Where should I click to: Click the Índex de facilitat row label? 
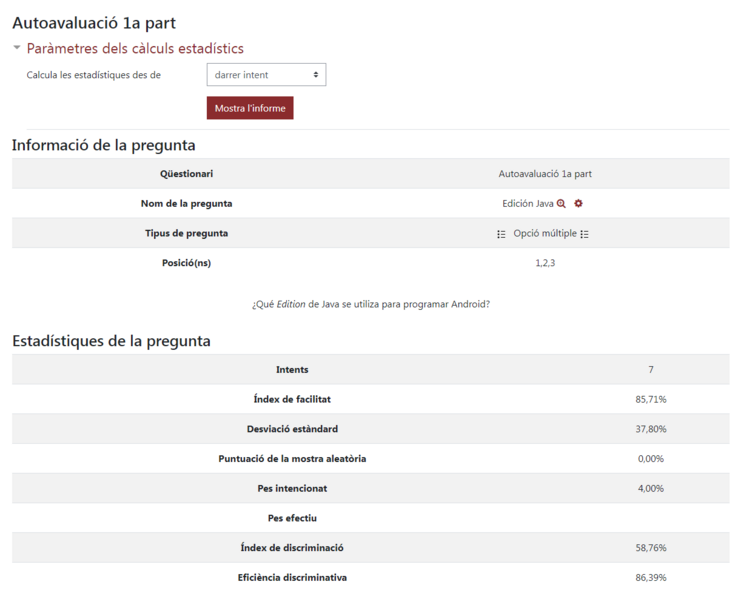(292, 399)
